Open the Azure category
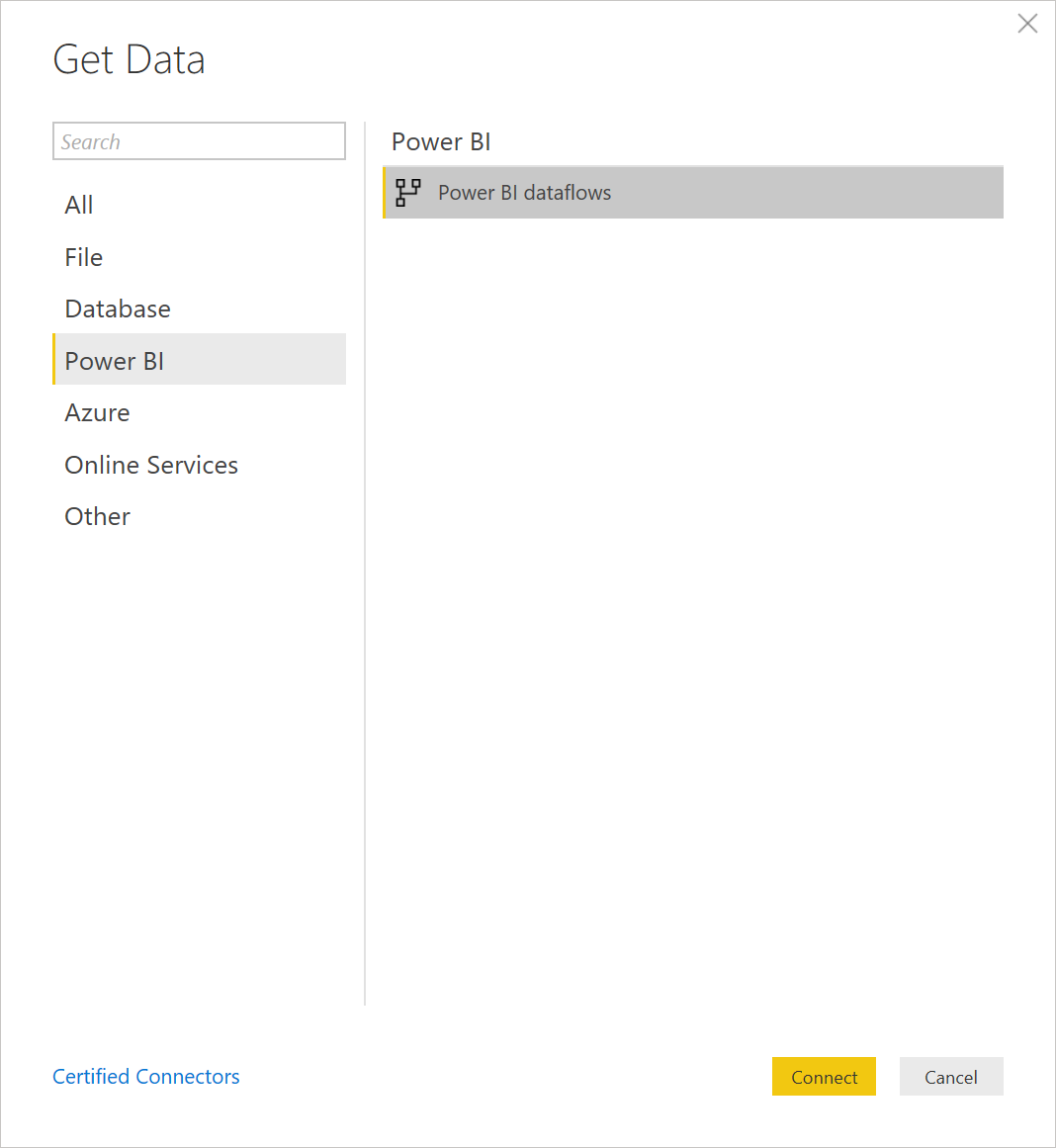This screenshot has width=1056, height=1148. (x=98, y=413)
